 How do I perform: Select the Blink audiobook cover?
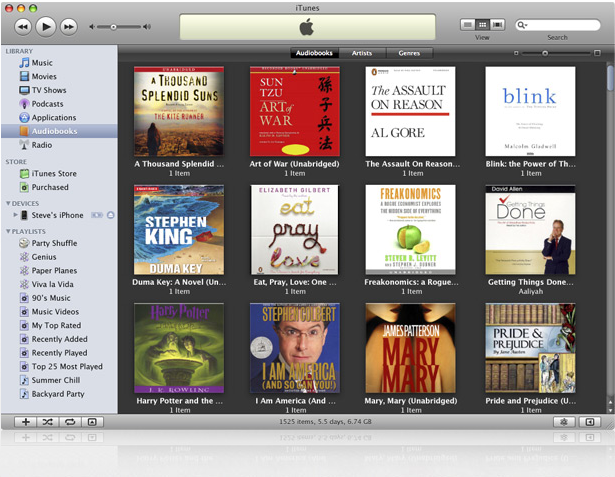(530, 111)
